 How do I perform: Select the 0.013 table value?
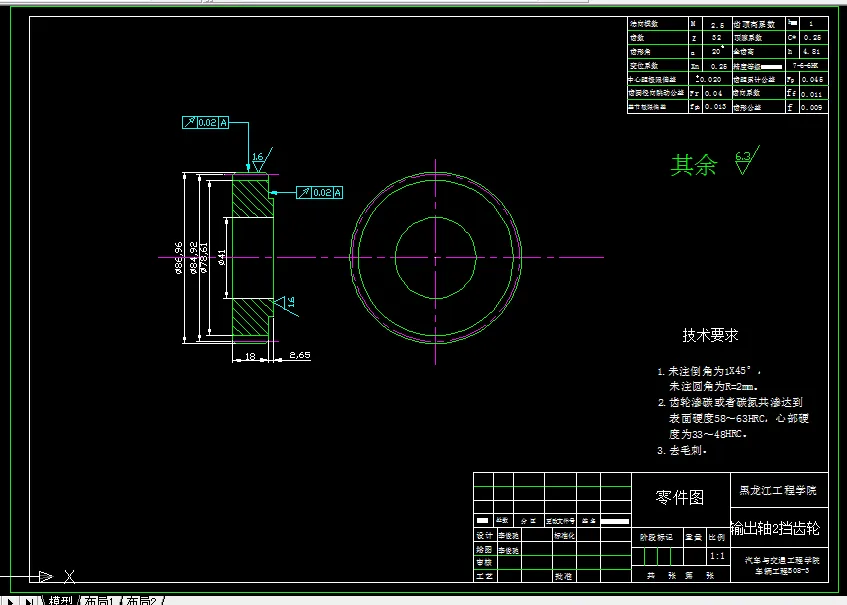pos(715,107)
